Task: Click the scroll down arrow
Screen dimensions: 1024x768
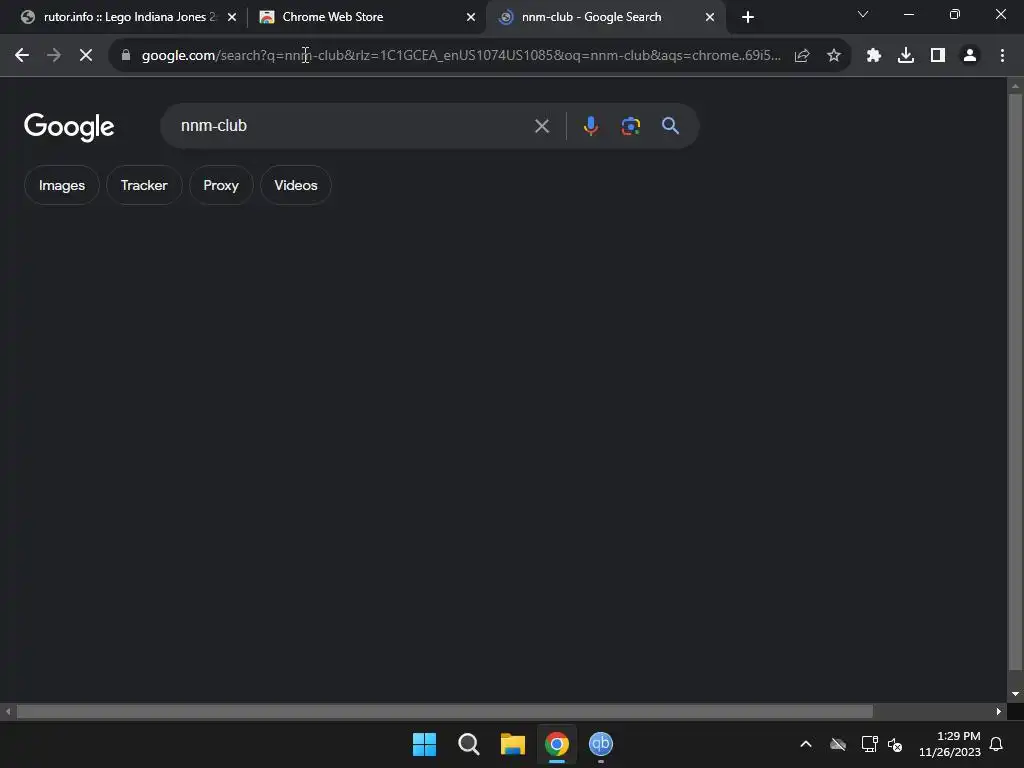Action: click(1015, 694)
